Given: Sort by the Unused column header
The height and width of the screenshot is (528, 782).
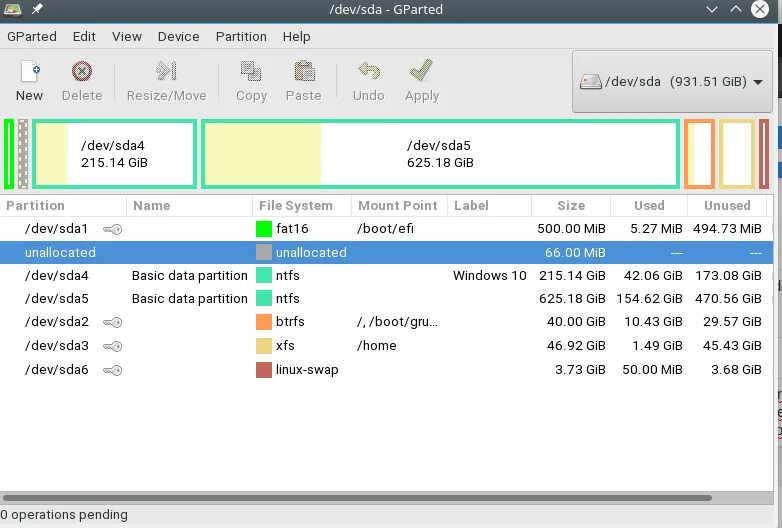Looking at the screenshot, I should point(727,205).
